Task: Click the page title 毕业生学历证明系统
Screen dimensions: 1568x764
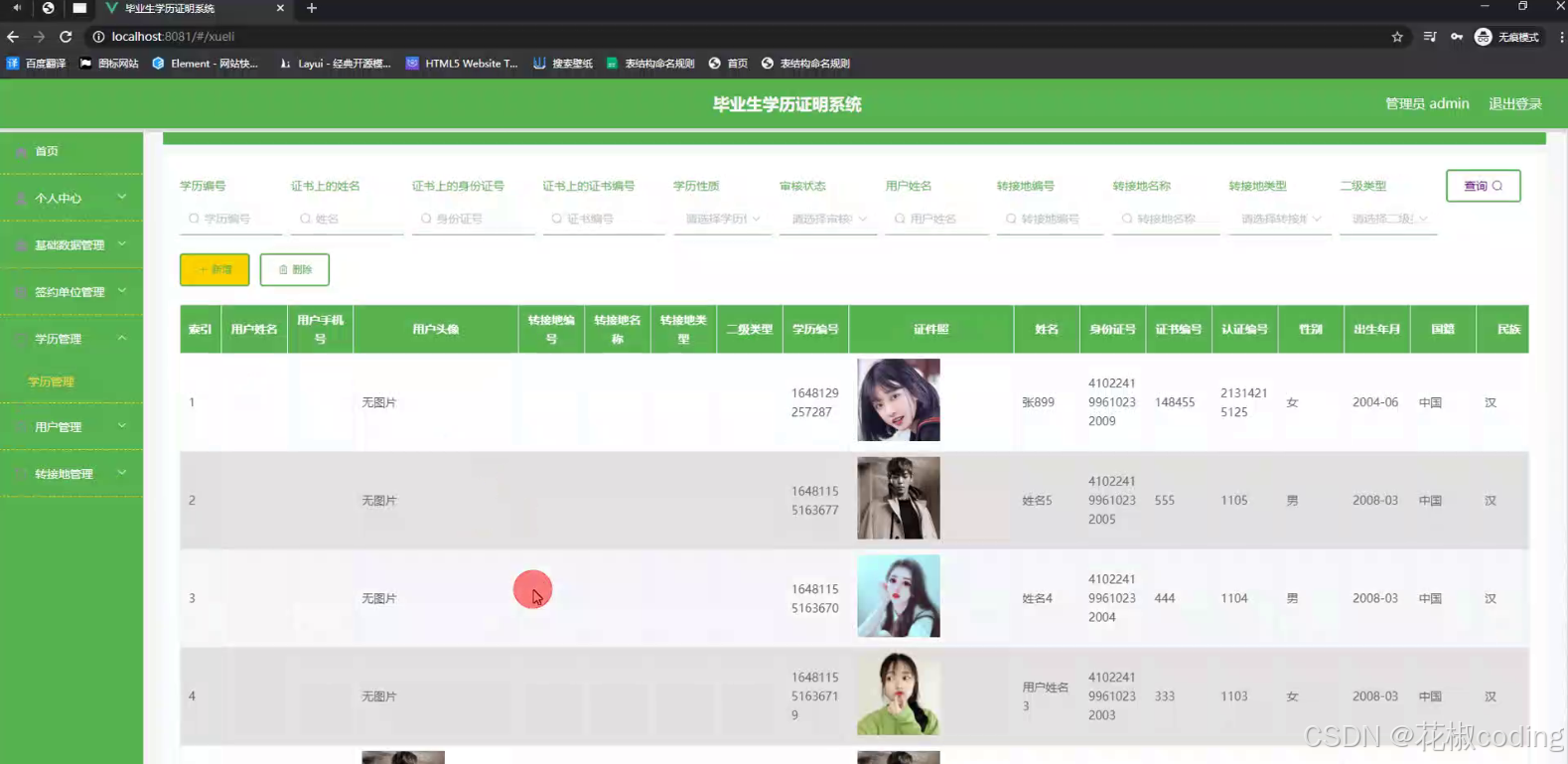Action: click(787, 104)
